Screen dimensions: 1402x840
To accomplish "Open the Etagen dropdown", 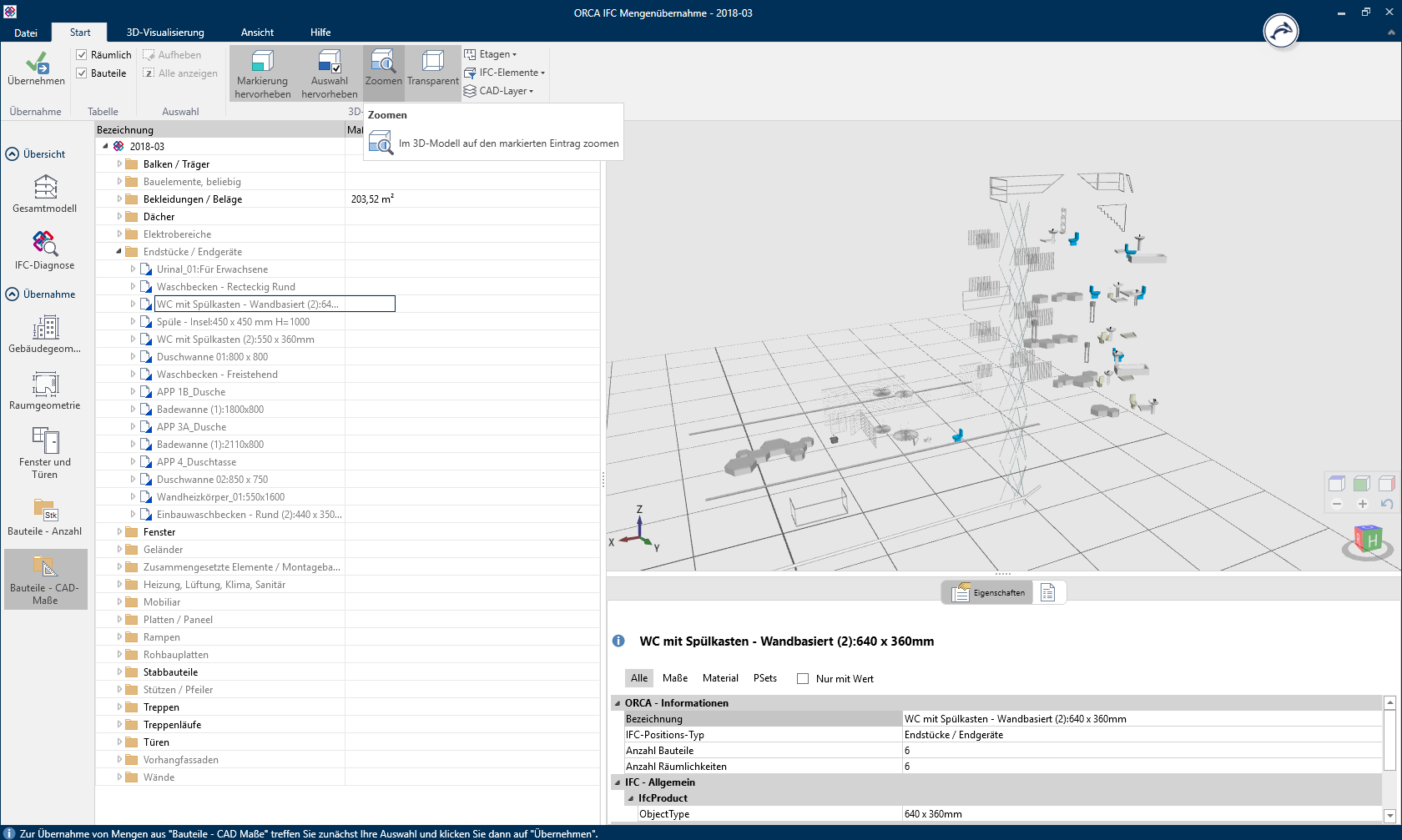I will point(492,54).
